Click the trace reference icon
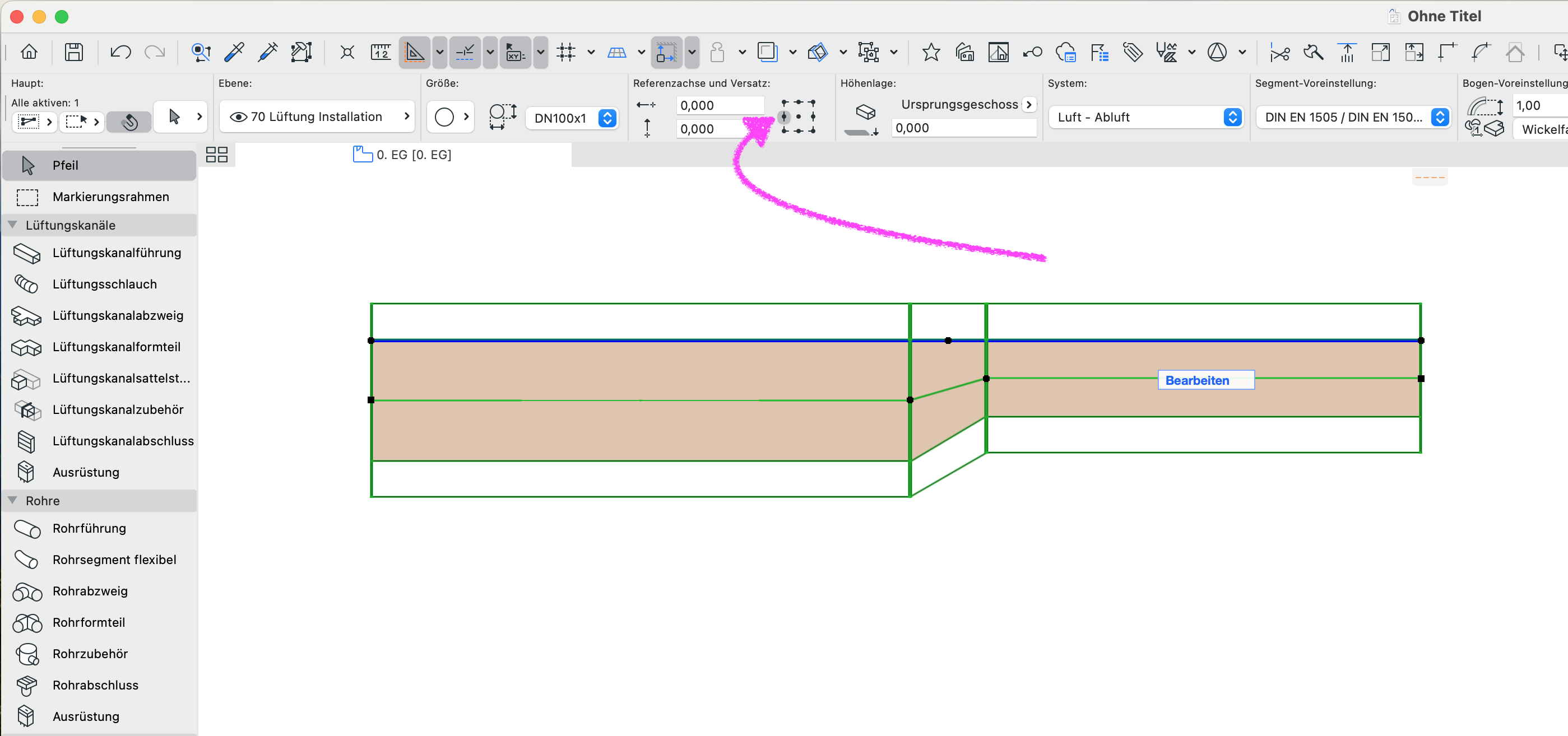1568x736 pixels. 768,52
